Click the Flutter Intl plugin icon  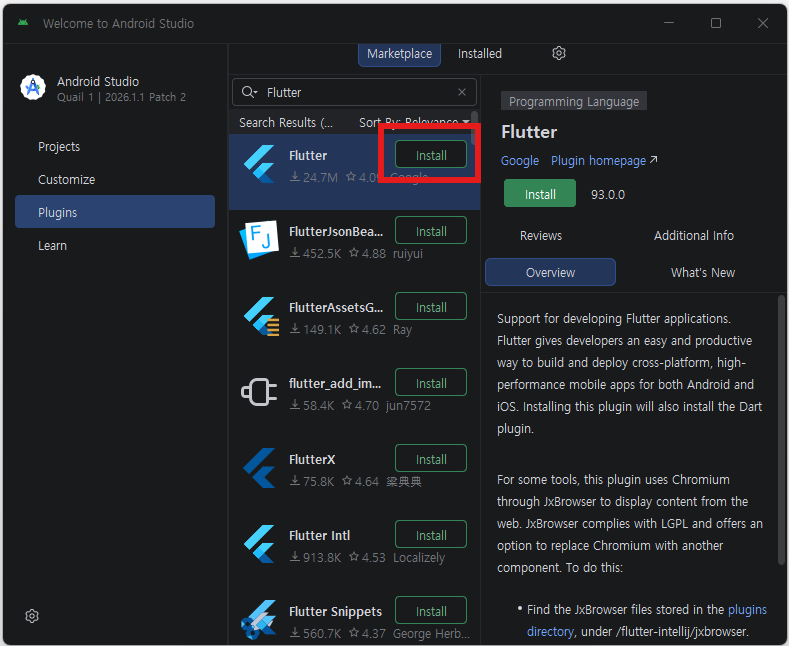click(260, 544)
